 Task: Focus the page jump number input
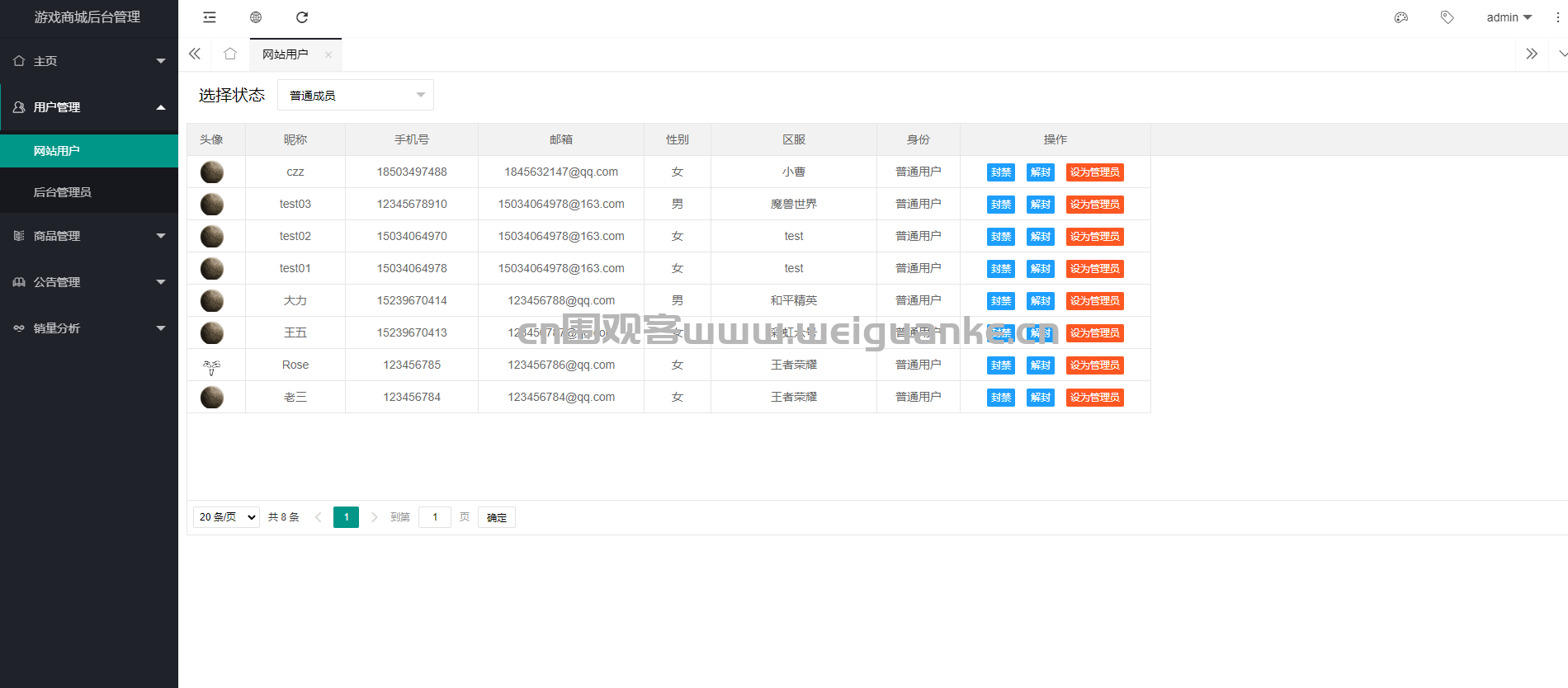[435, 517]
